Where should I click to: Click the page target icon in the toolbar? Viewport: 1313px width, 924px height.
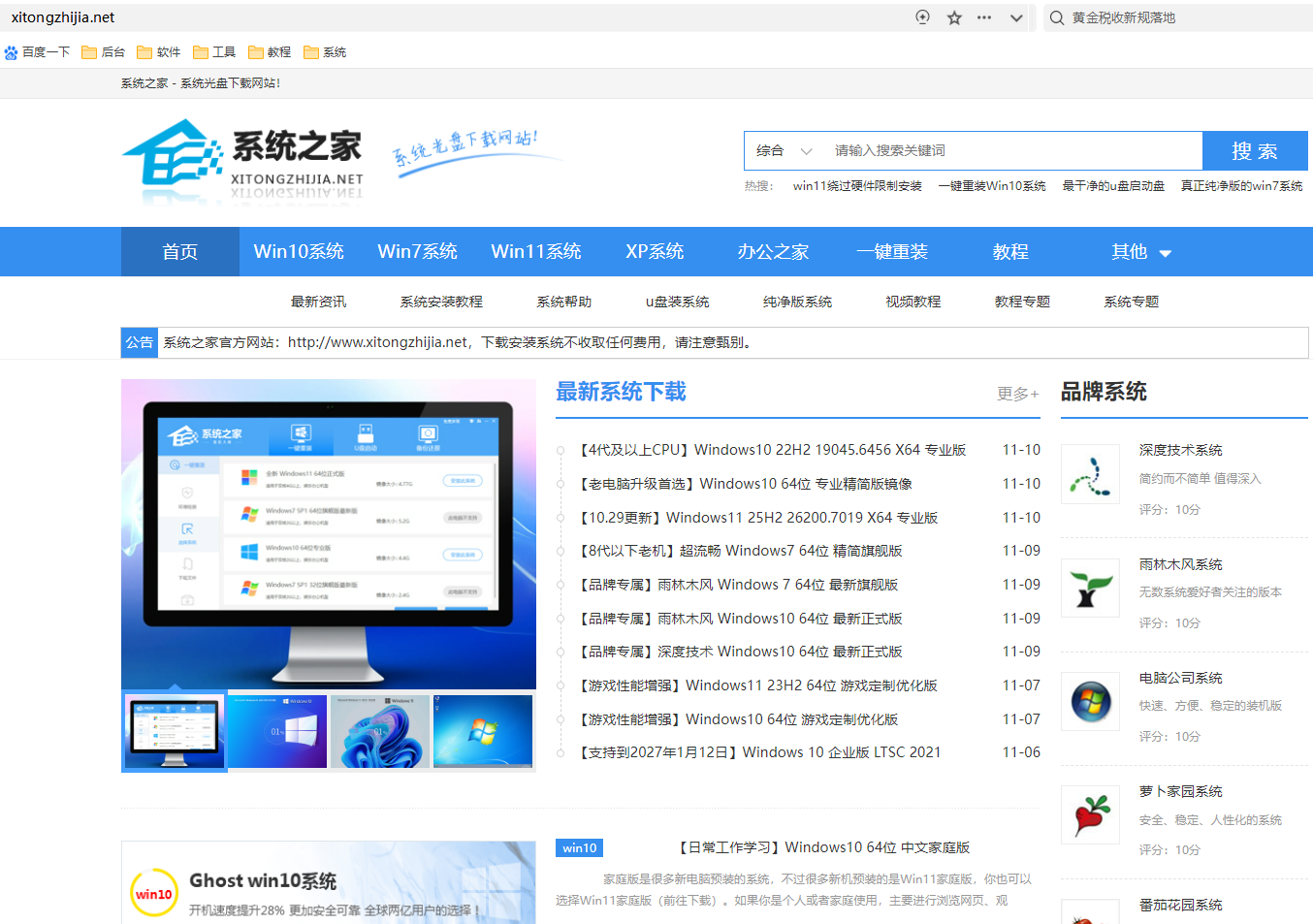point(921,16)
